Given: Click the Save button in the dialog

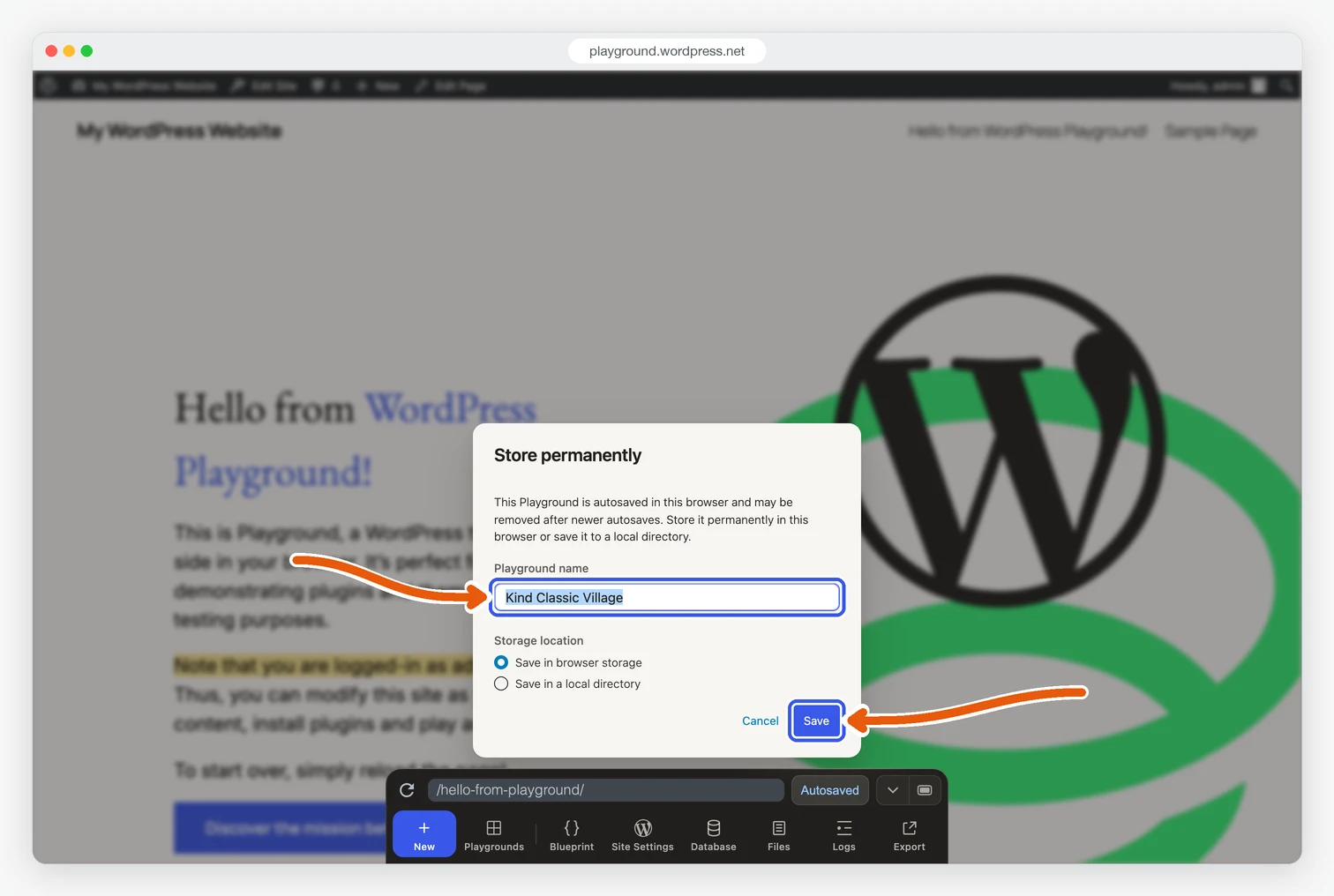Looking at the screenshot, I should click(x=816, y=721).
